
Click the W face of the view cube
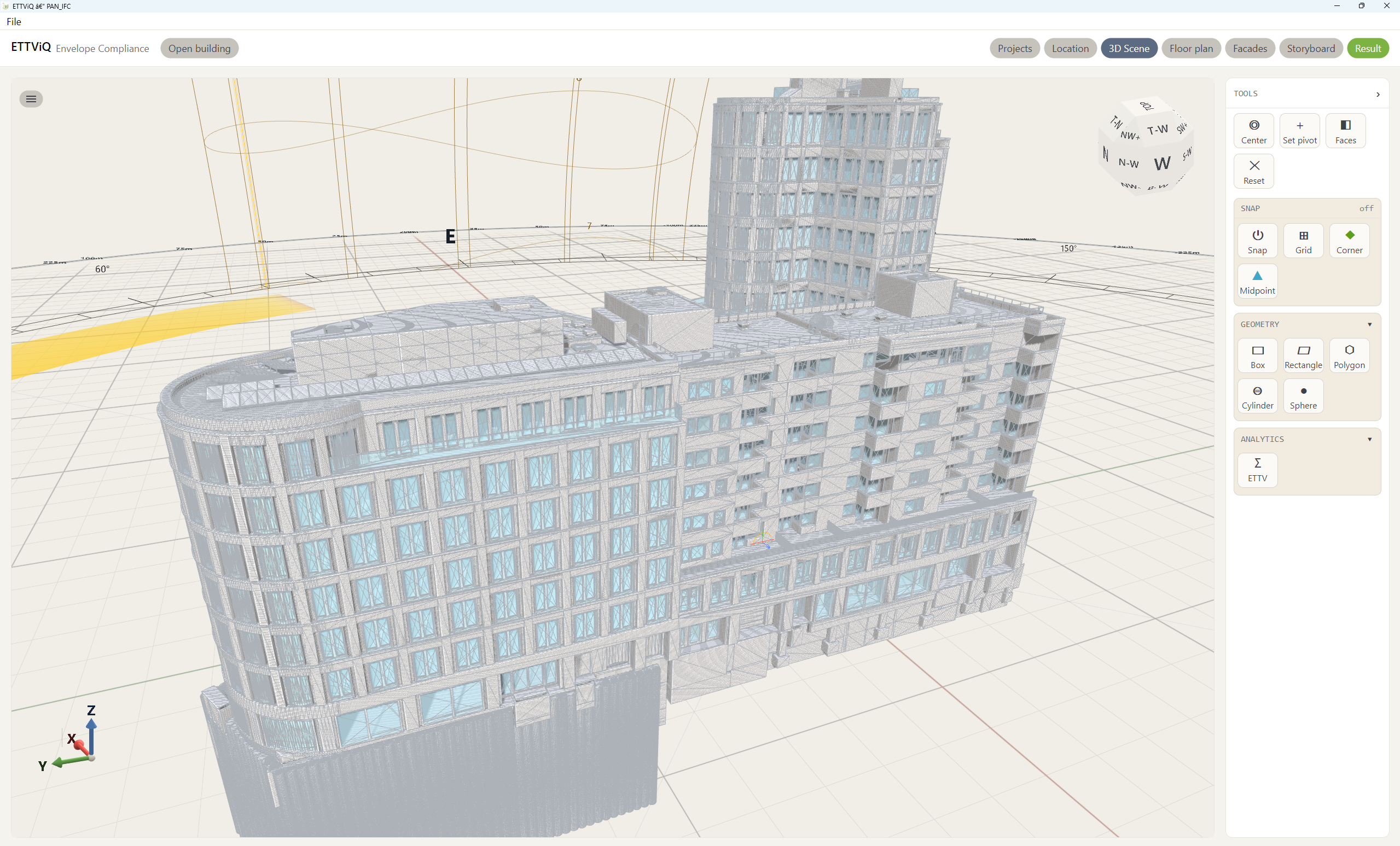(x=1161, y=164)
